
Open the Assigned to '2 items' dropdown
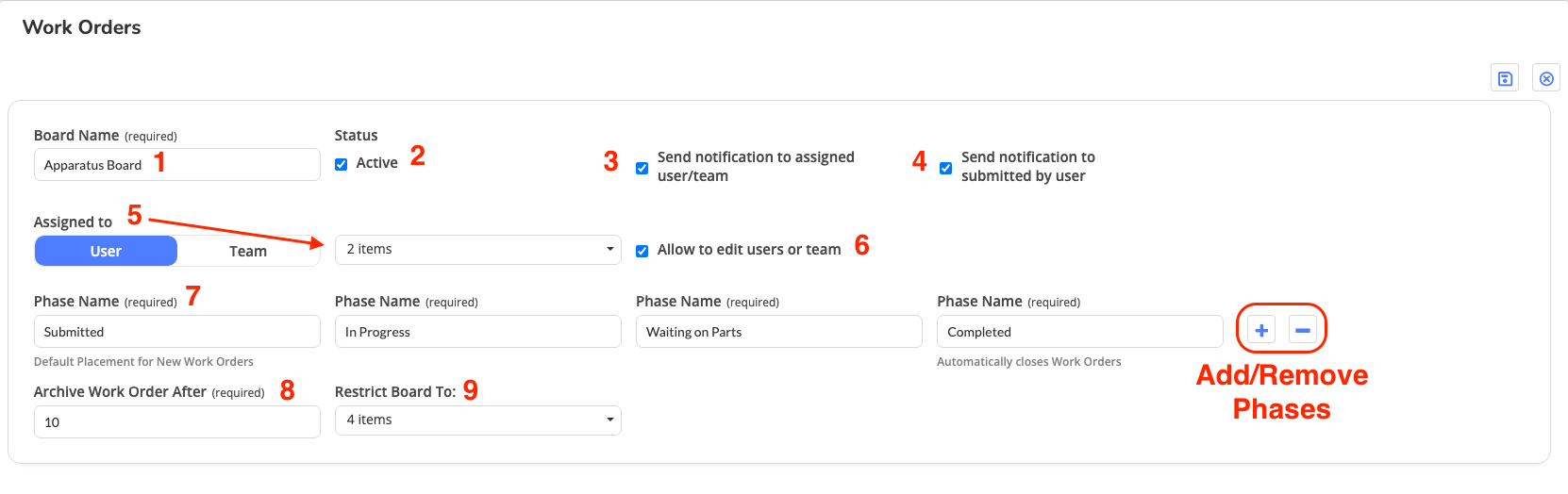478,250
